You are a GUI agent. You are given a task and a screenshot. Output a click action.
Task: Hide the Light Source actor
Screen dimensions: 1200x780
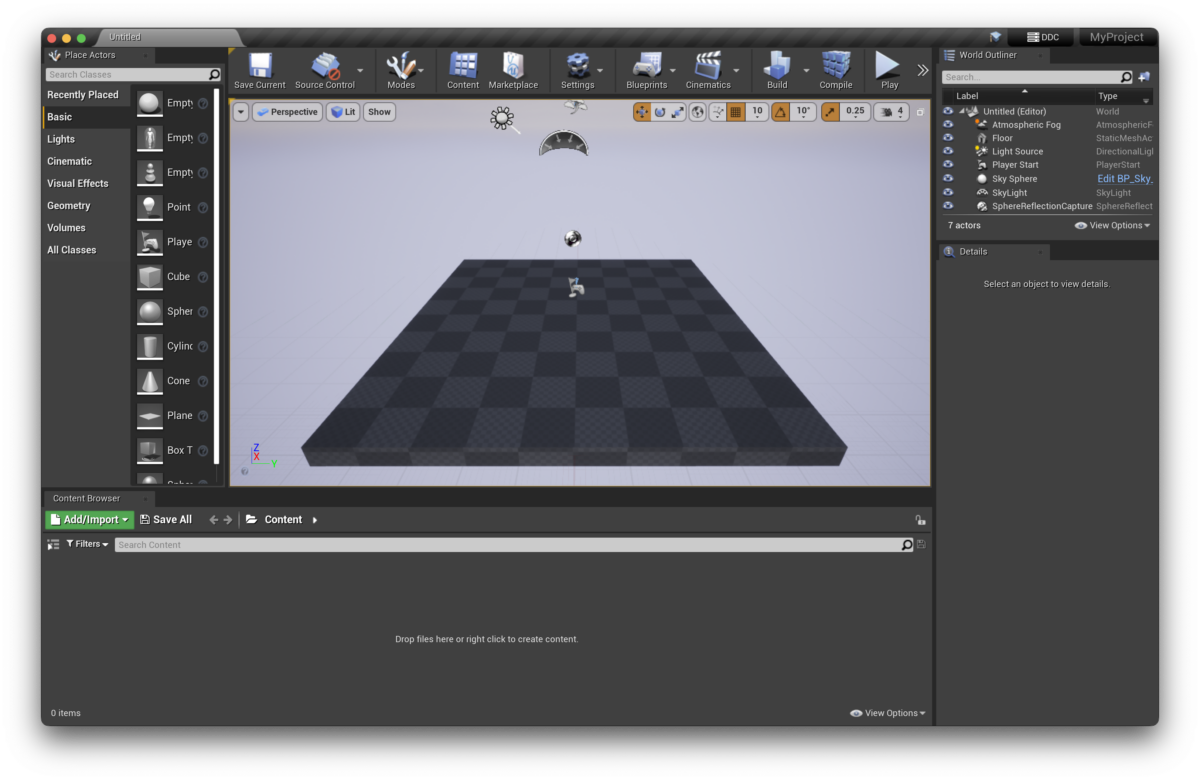[x=948, y=152]
